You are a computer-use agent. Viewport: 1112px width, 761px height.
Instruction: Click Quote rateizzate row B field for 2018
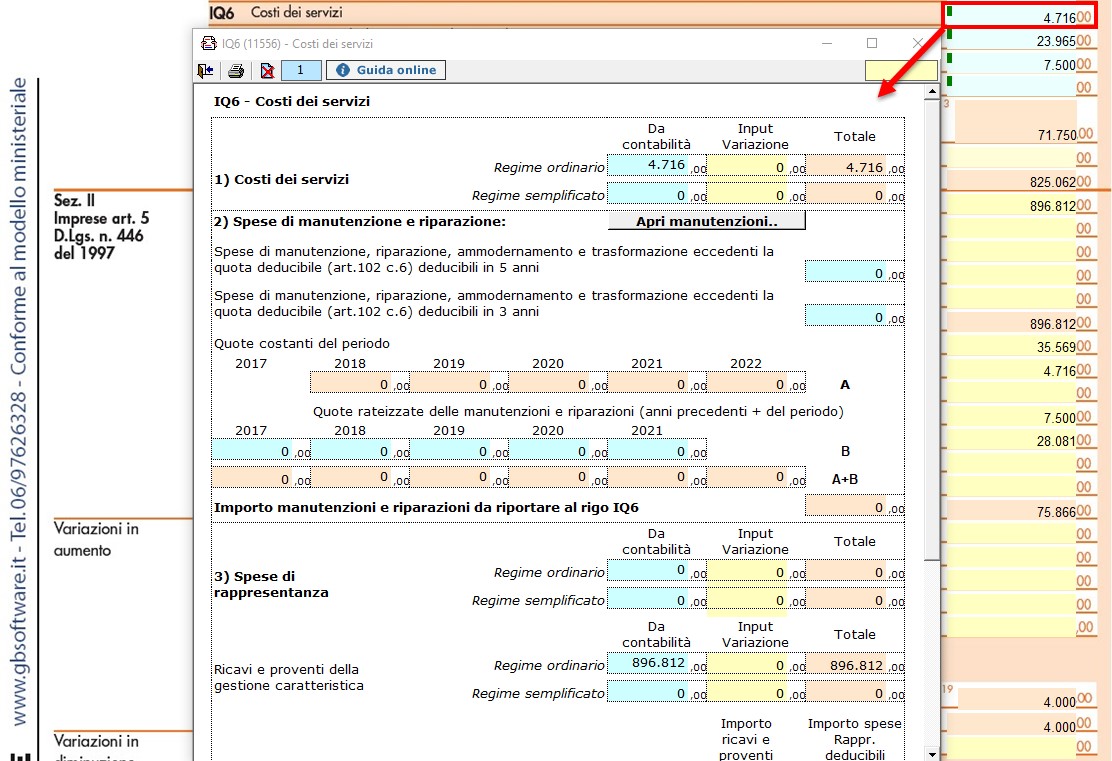pos(360,450)
